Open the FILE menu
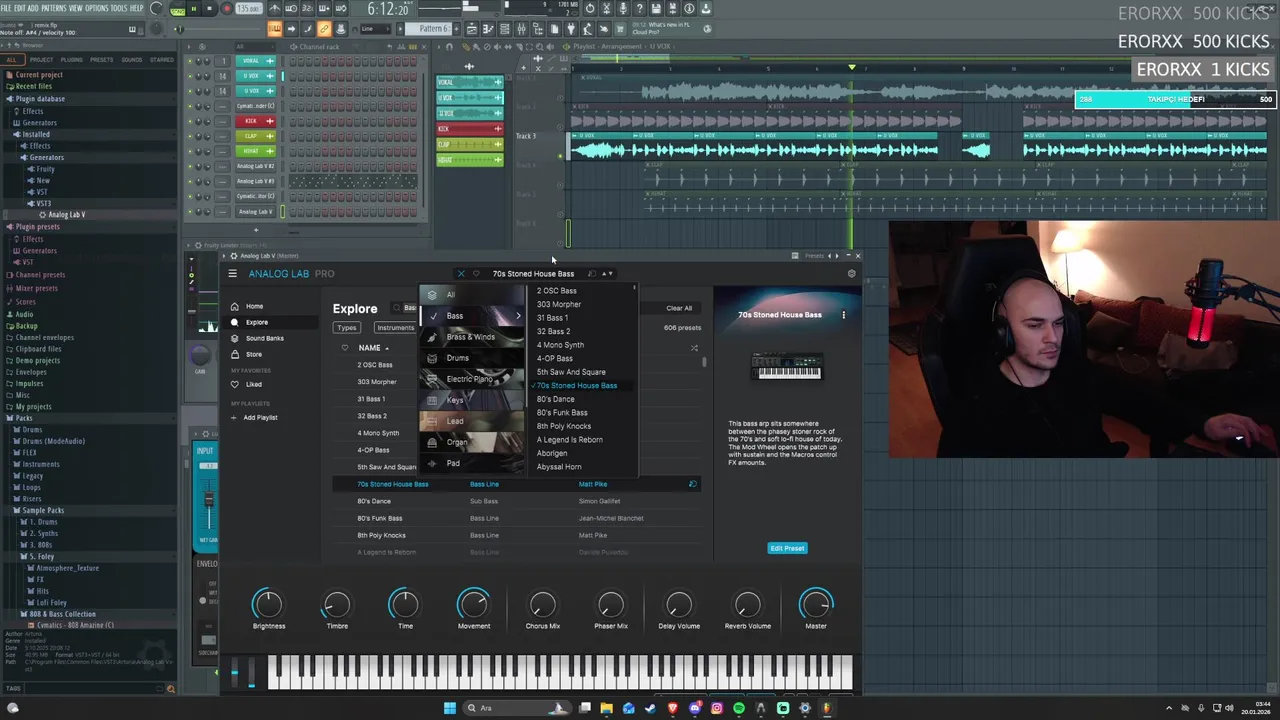This screenshot has height=720, width=1280. 6,8
